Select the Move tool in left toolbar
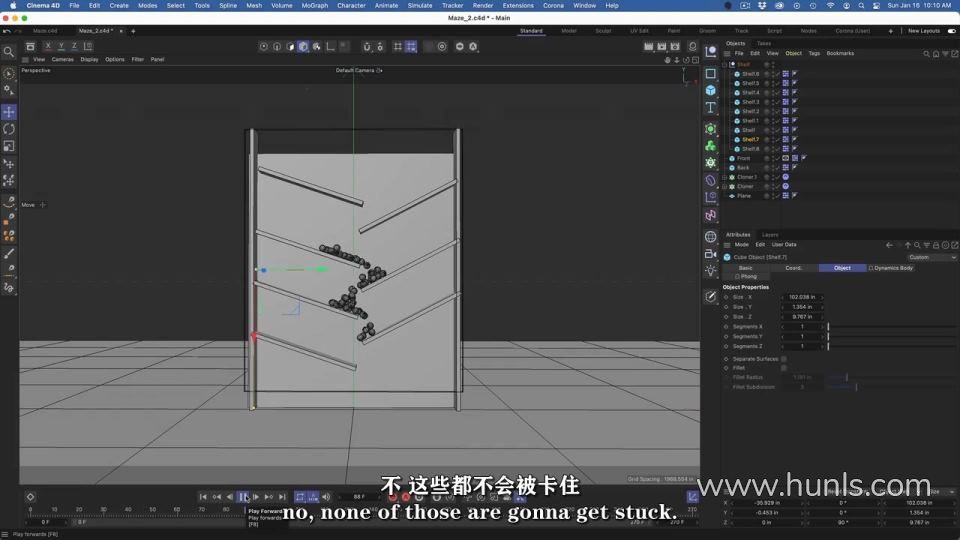 9,112
